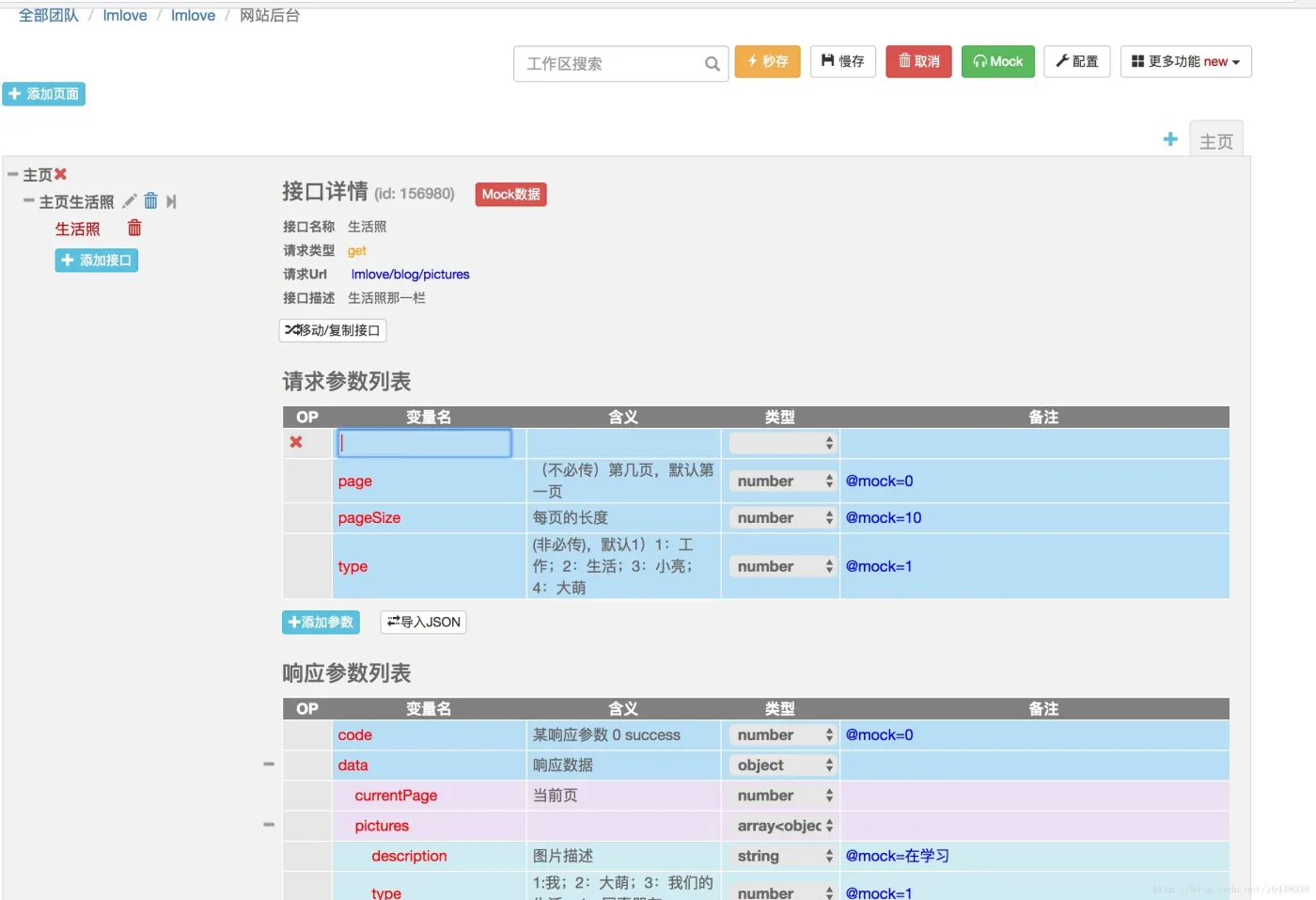Click the page variable name cell
Image resolution: width=1316 pixels, height=900 pixels.
coord(430,481)
